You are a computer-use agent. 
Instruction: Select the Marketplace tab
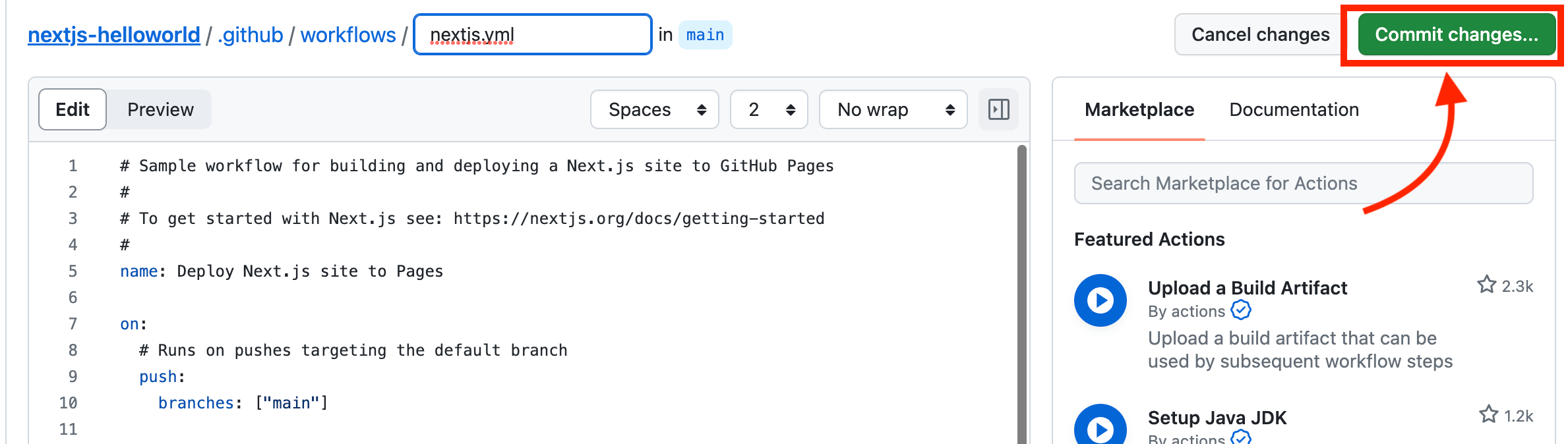1139,109
